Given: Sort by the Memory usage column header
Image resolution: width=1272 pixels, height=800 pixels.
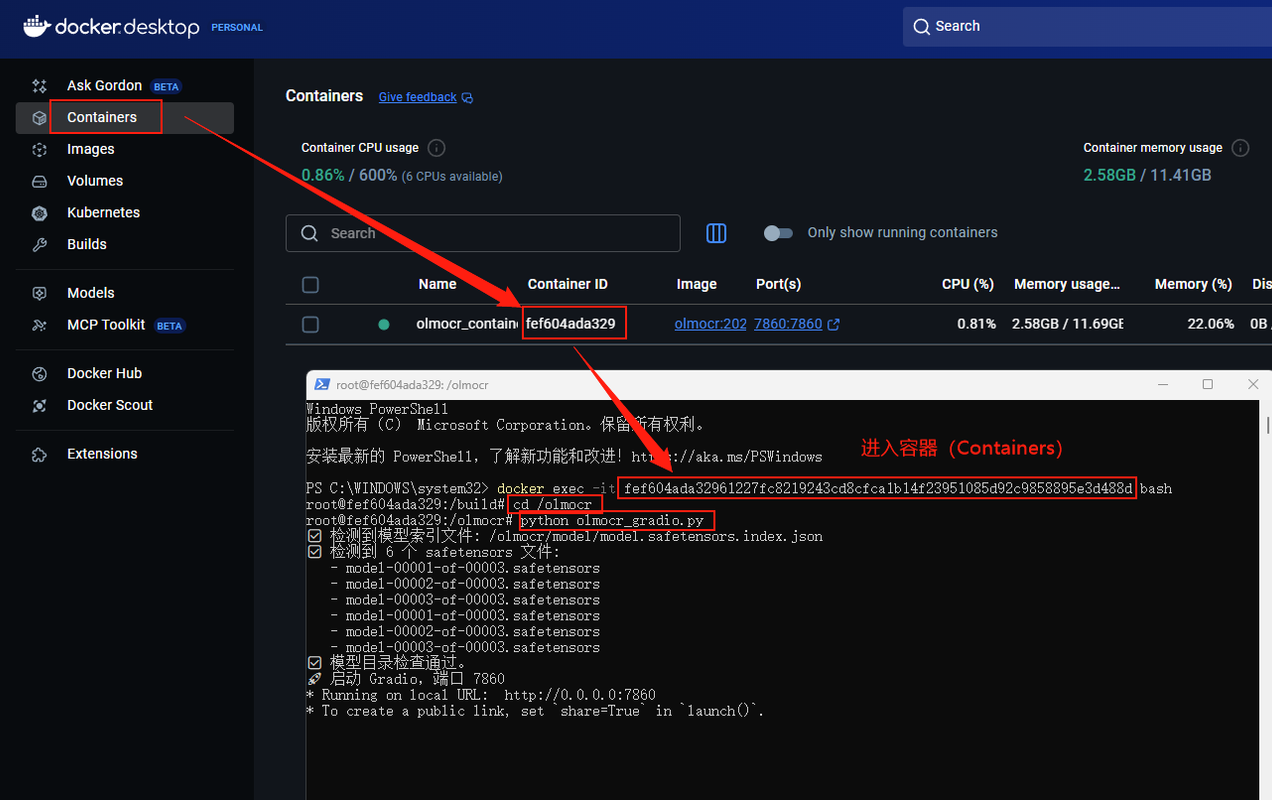Looking at the screenshot, I should click(x=1067, y=284).
